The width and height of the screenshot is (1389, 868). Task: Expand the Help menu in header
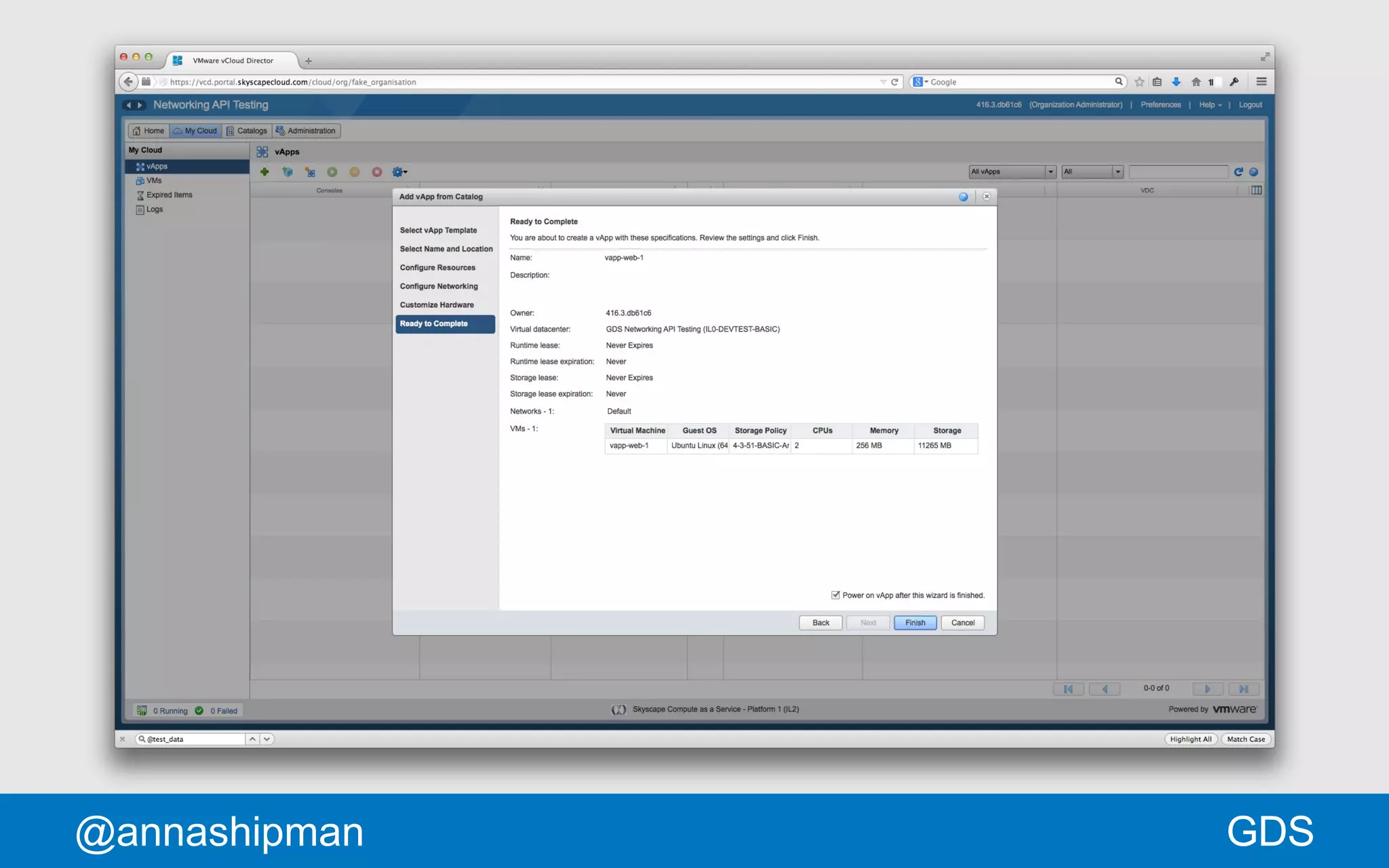(x=1210, y=105)
